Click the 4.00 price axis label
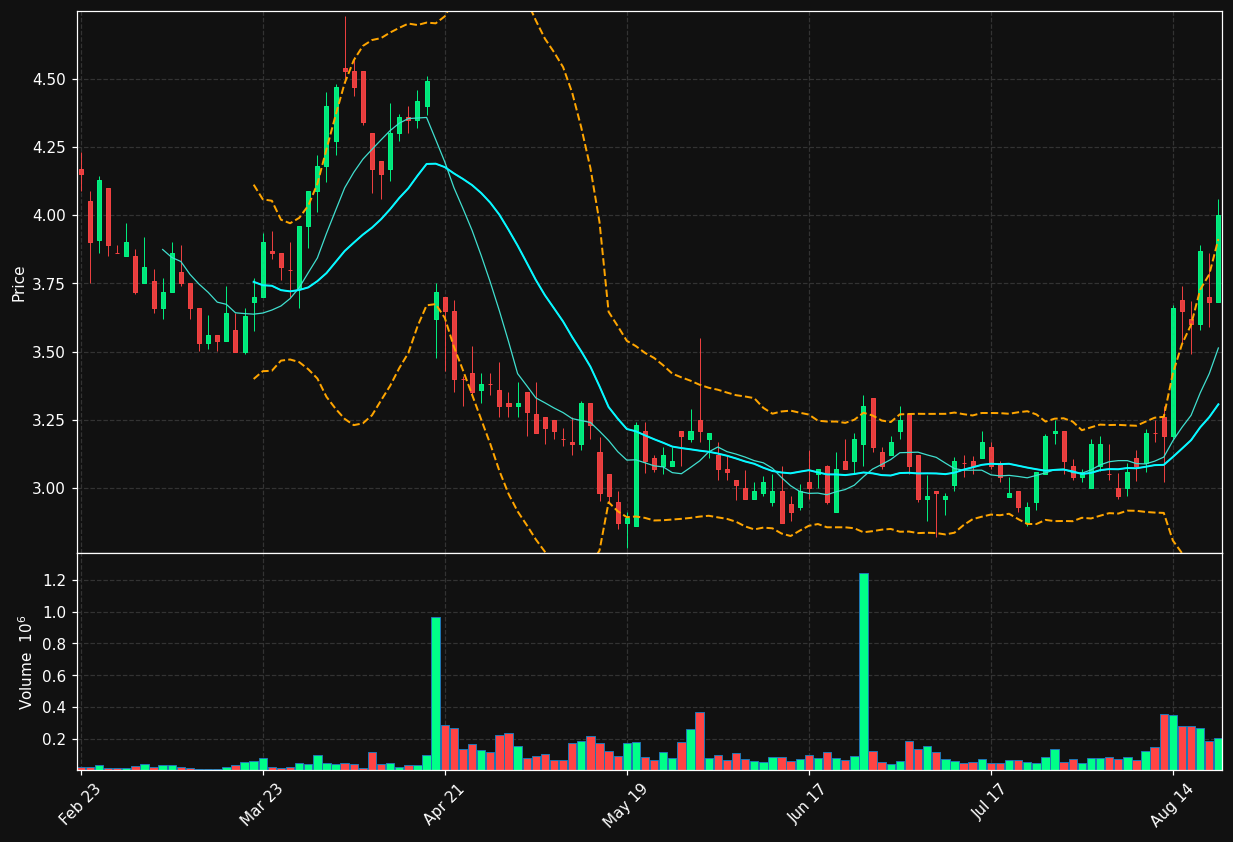This screenshot has width=1233, height=842. click(x=50, y=216)
